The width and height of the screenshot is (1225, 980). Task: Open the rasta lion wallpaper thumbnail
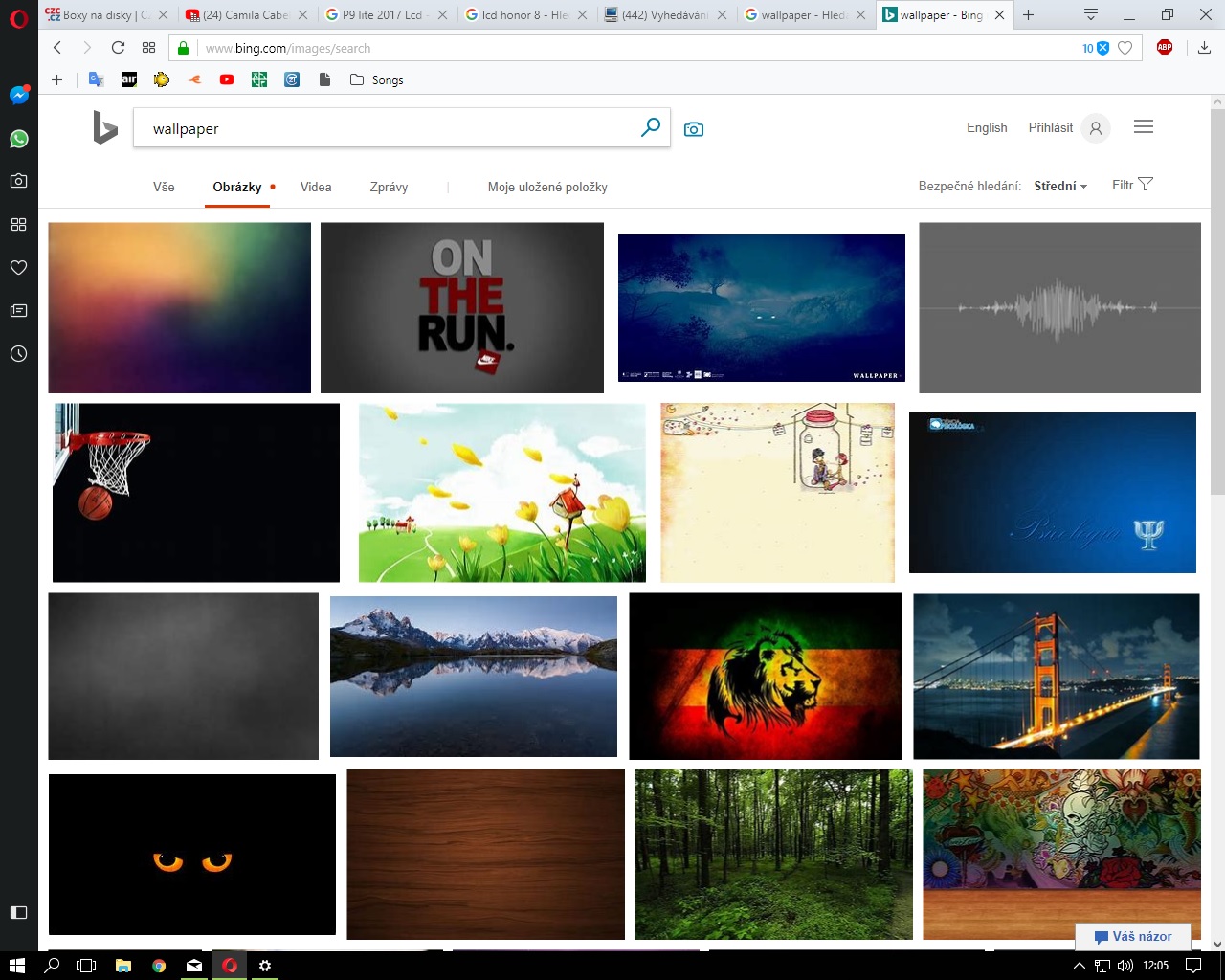click(766, 677)
